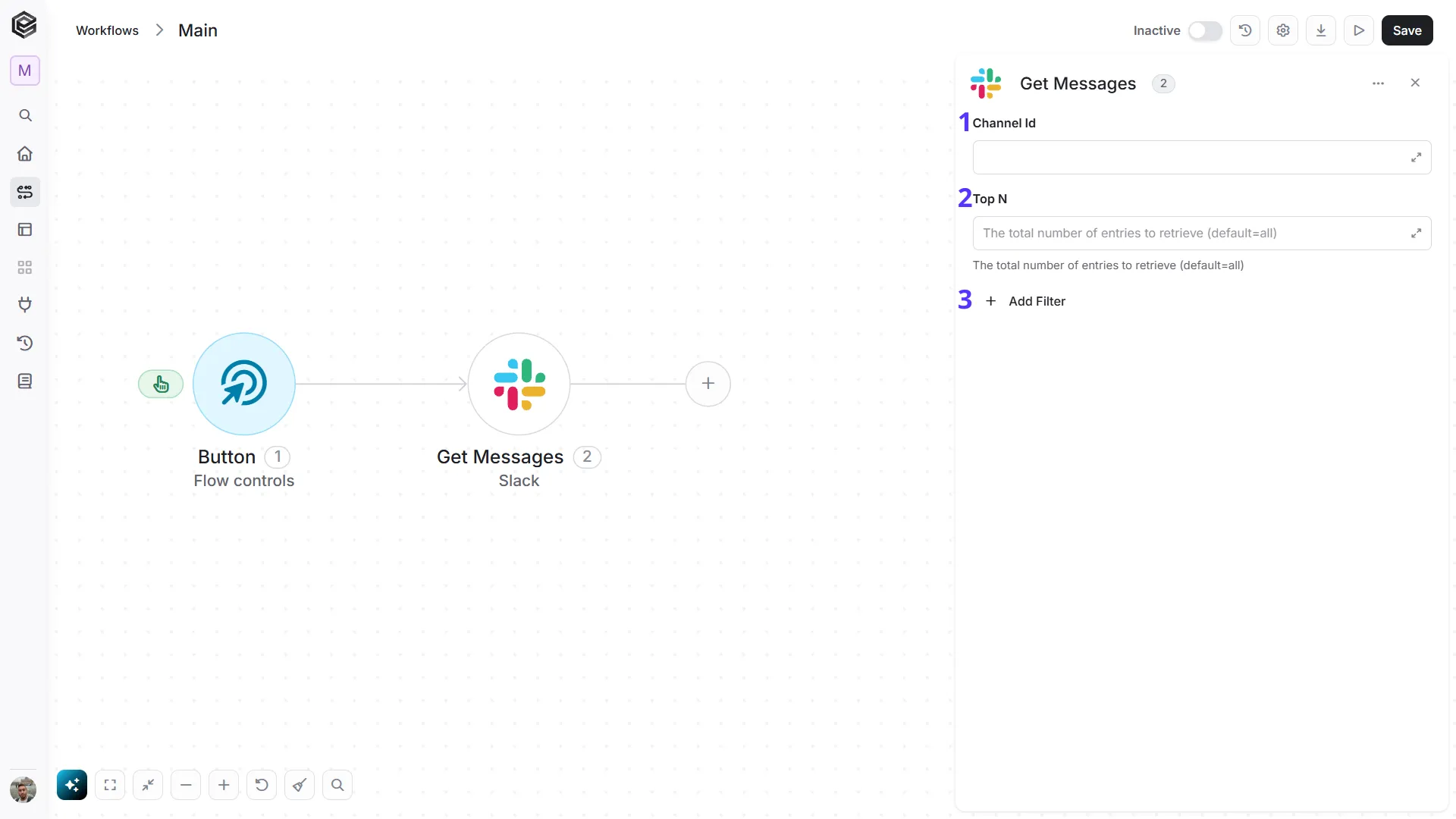The width and height of the screenshot is (1456, 819).
Task: Click the Main workflow title
Action: click(x=198, y=30)
